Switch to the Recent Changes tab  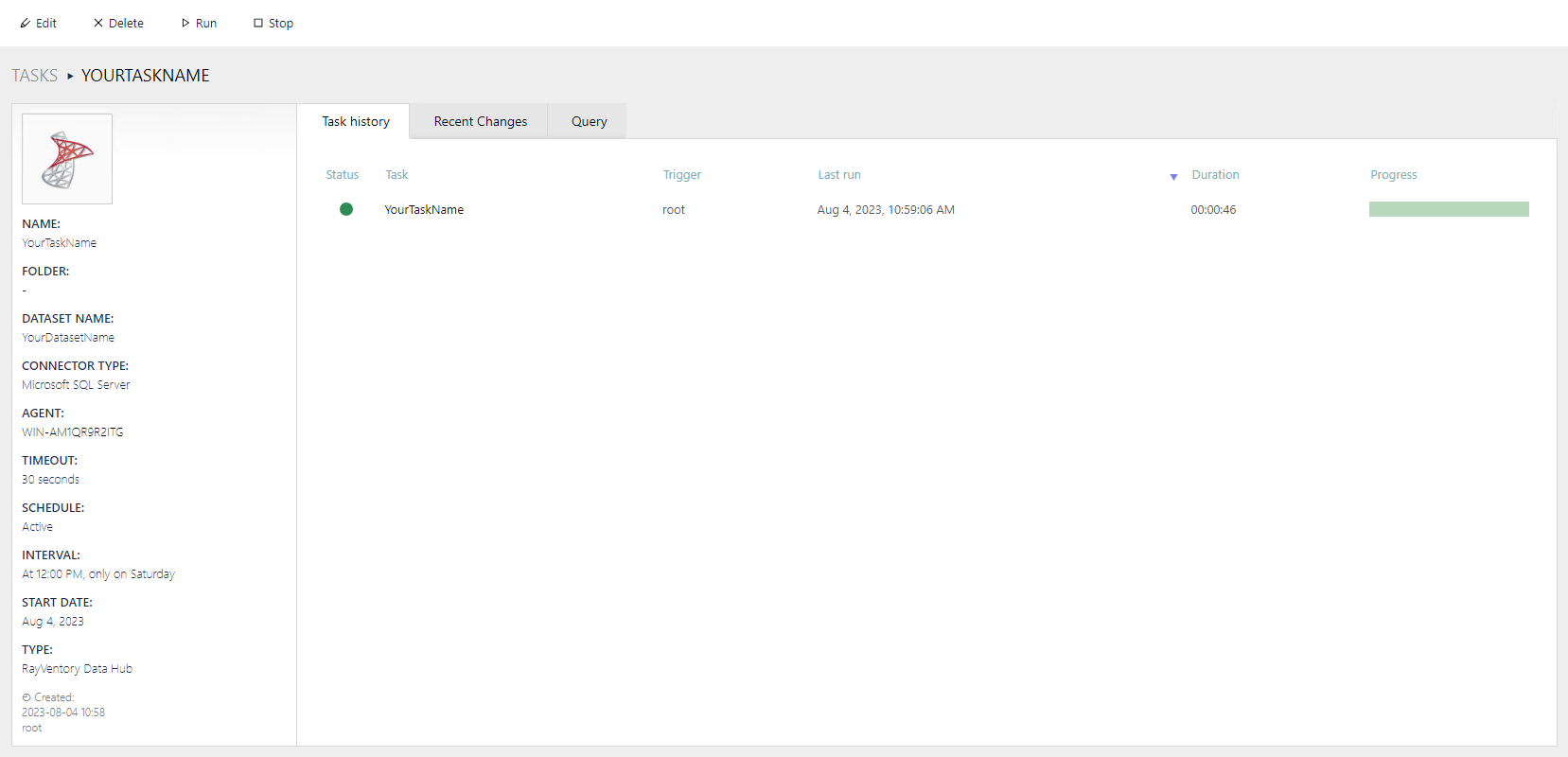[x=480, y=121]
